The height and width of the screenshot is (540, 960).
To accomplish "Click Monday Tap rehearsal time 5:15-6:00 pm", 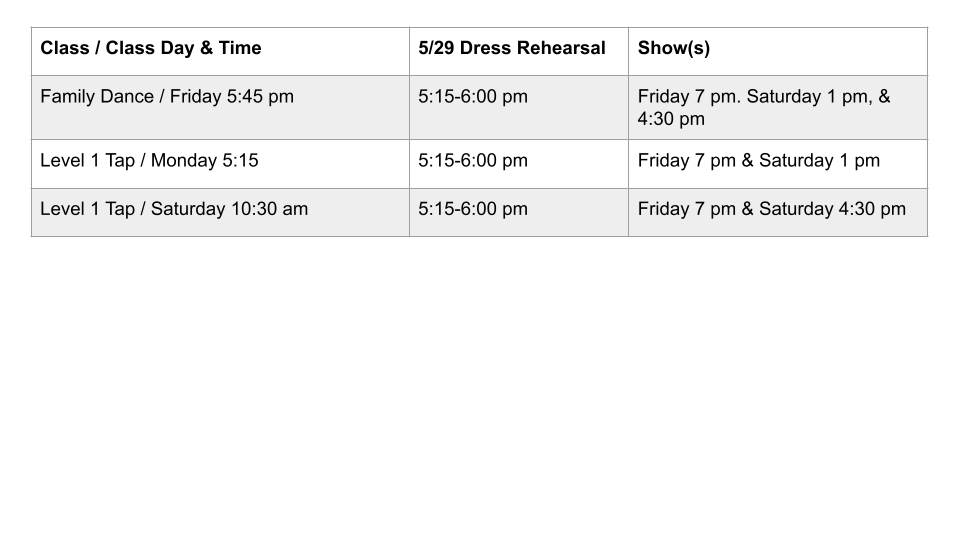I will pos(473,160).
